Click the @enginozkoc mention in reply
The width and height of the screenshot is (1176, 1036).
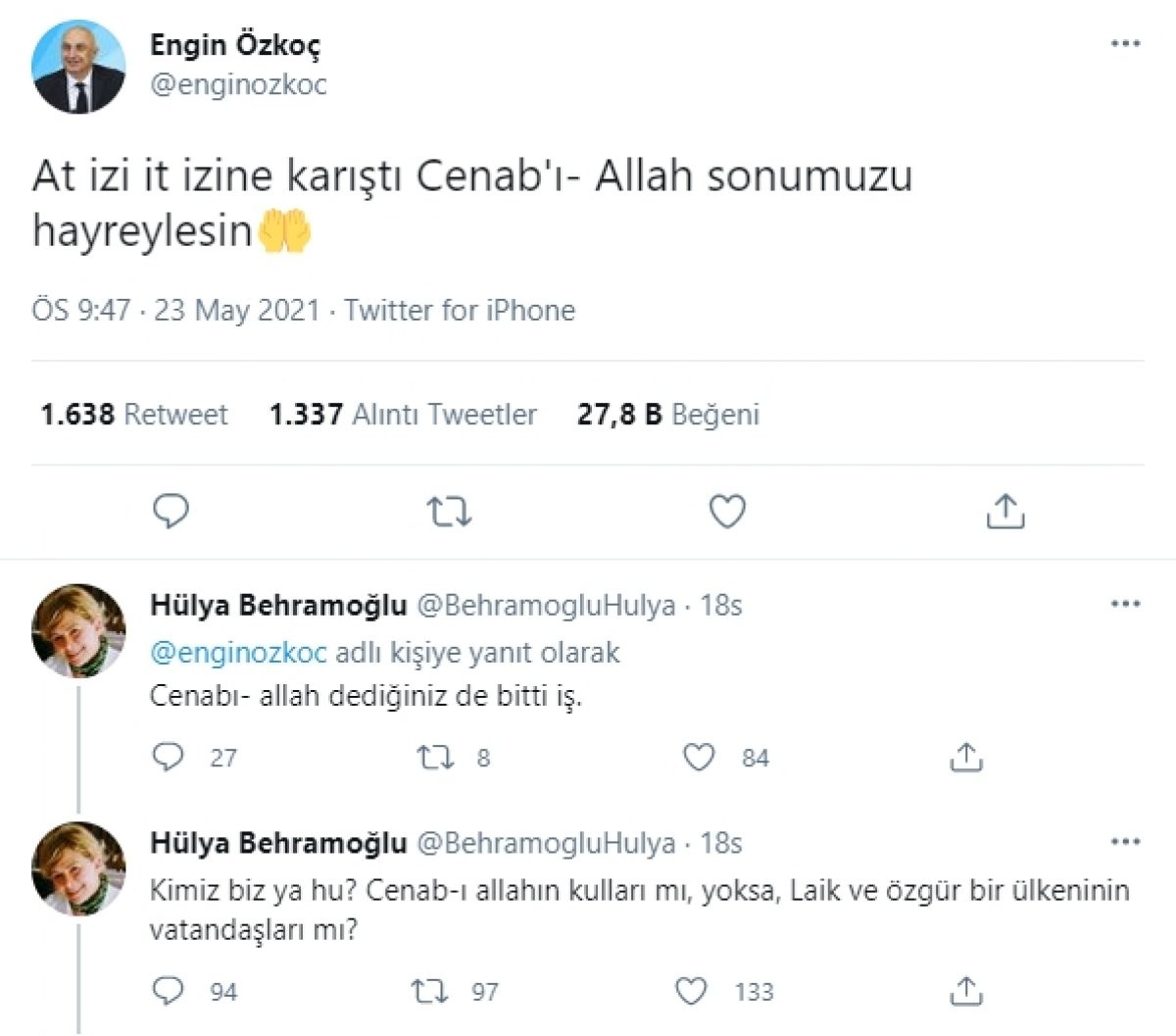click(238, 652)
